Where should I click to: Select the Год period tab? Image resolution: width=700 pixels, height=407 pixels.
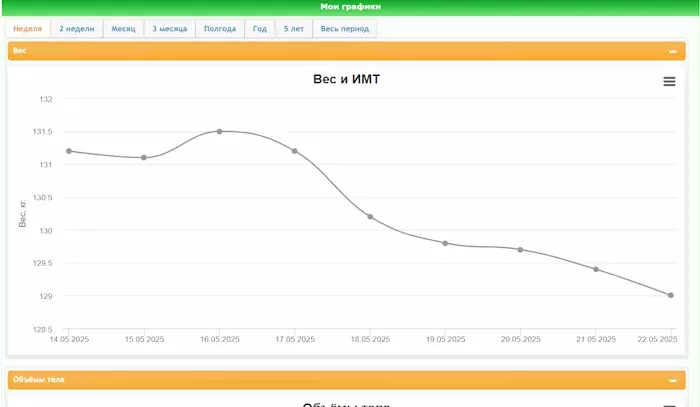[260, 29]
